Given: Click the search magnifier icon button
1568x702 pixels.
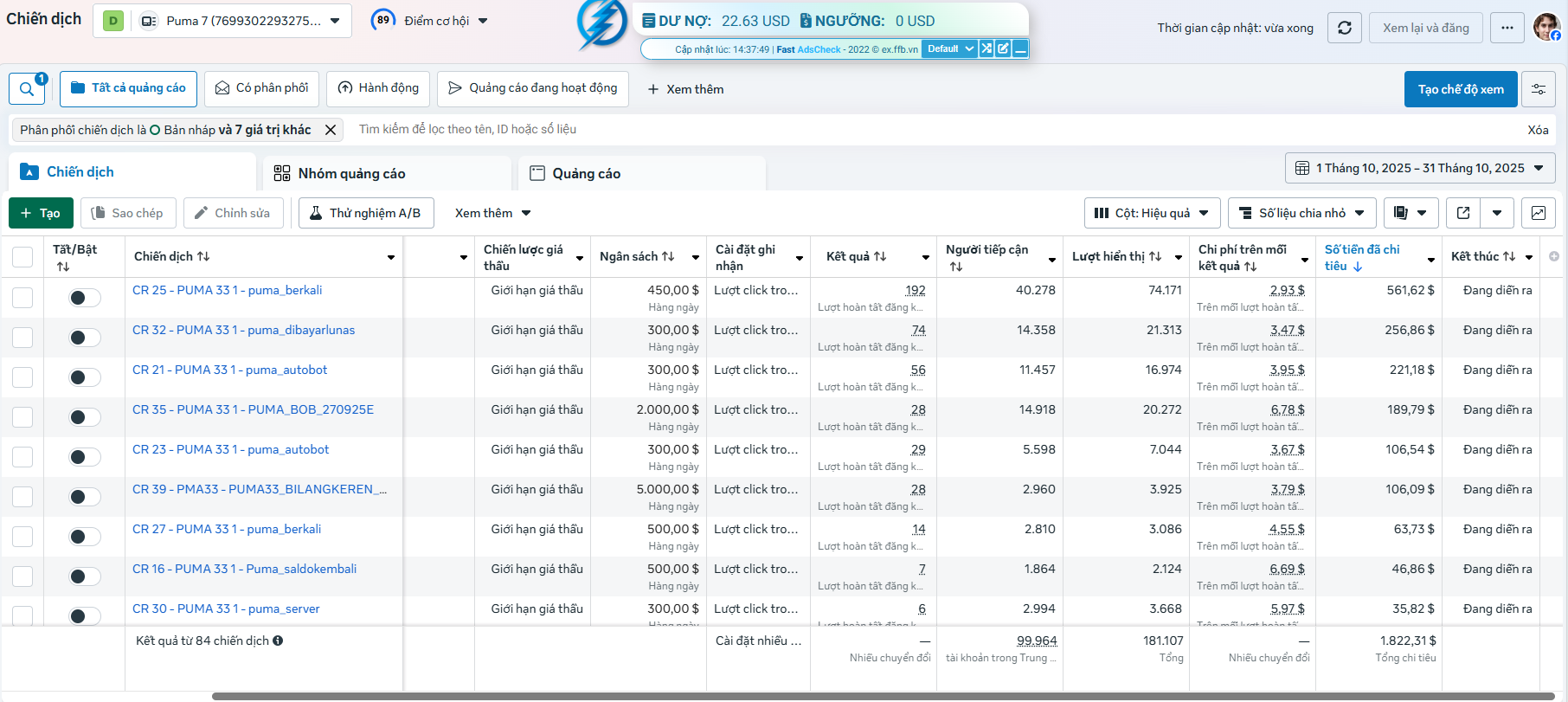Looking at the screenshot, I should point(27,89).
